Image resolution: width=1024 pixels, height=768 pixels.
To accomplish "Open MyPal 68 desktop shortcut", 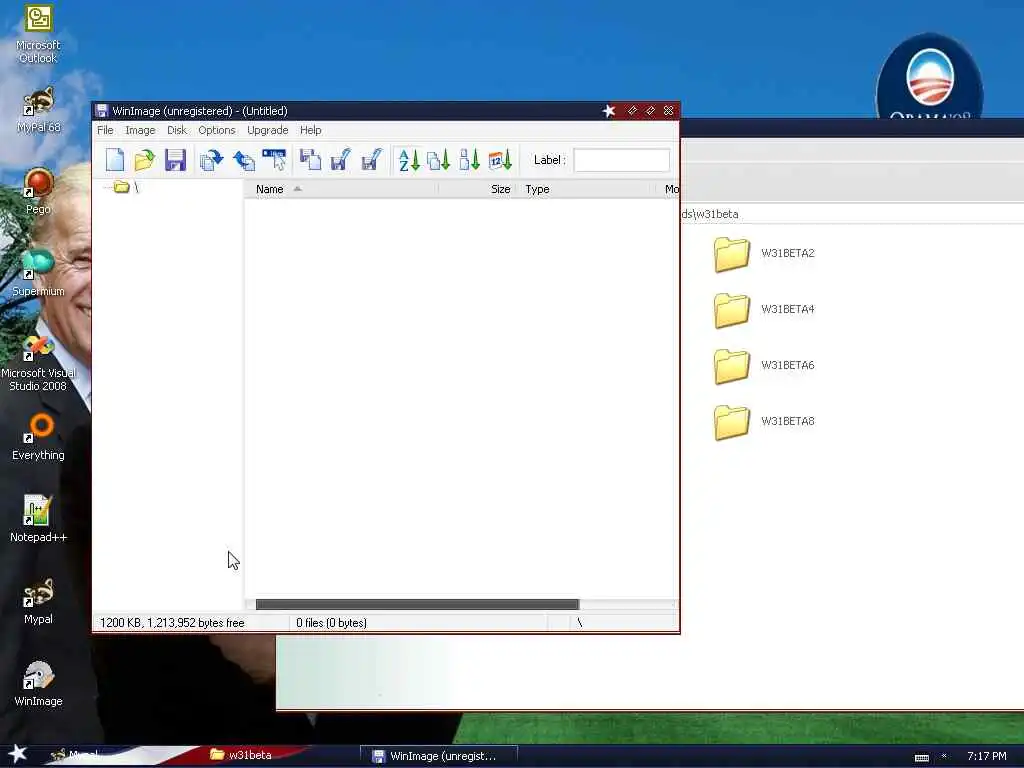I will point(38,110).
